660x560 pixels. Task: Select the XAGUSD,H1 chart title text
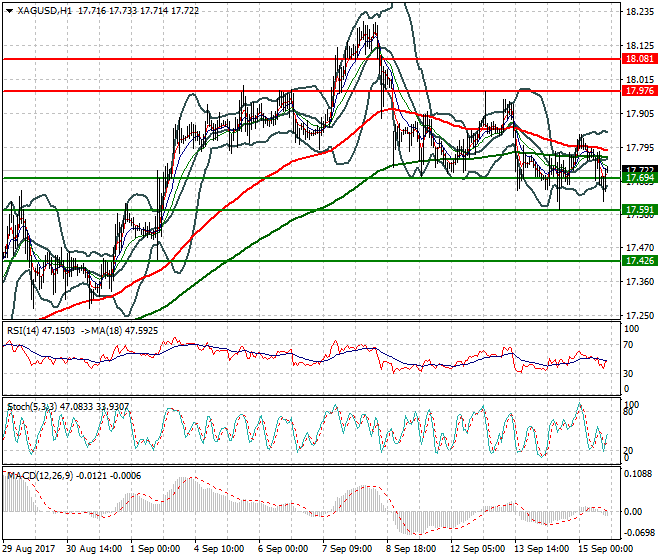coord(45,11)
